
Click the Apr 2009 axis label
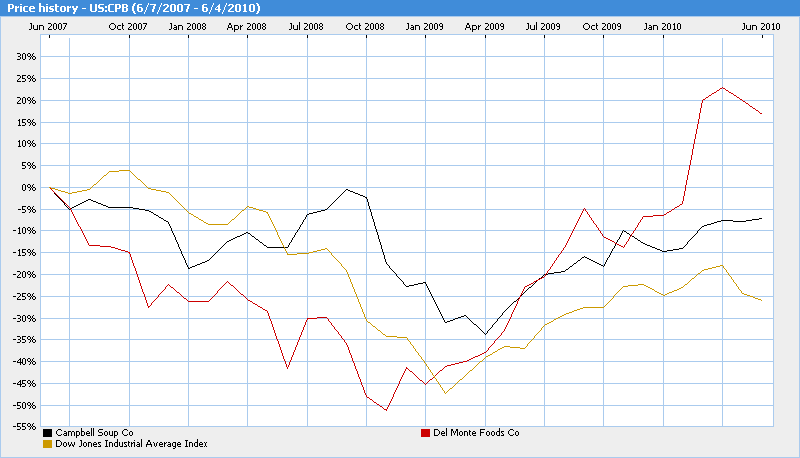coord(484,27)
